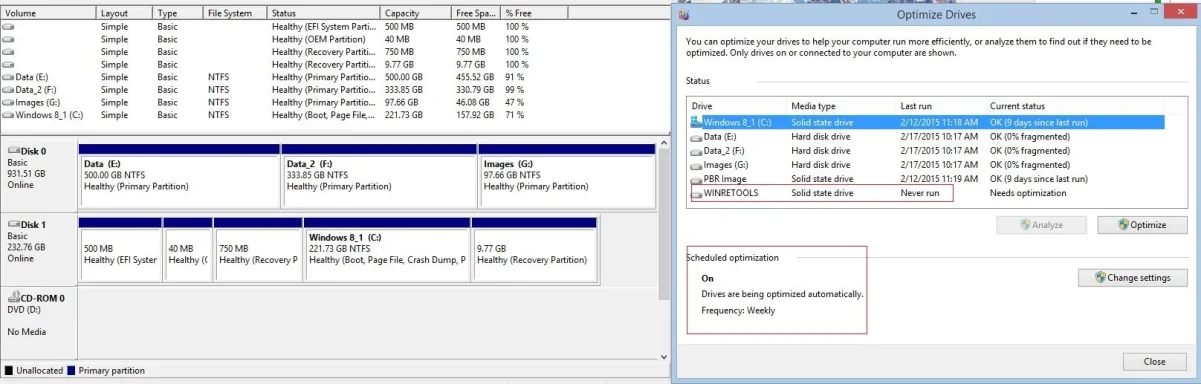Close the Optimize Drives dialog
The height and width of the screenshot is (384, 1201).
[1153, 361]
